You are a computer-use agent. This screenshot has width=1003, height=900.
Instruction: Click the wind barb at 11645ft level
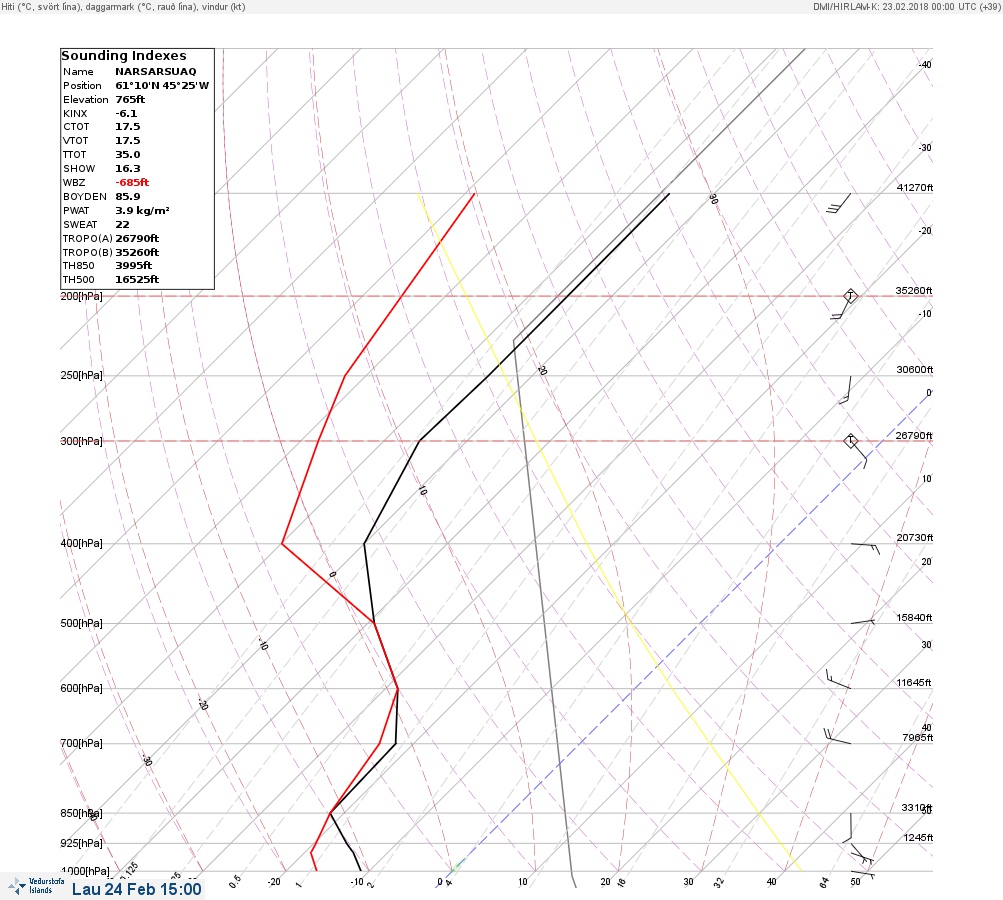[x=838, y=679]
